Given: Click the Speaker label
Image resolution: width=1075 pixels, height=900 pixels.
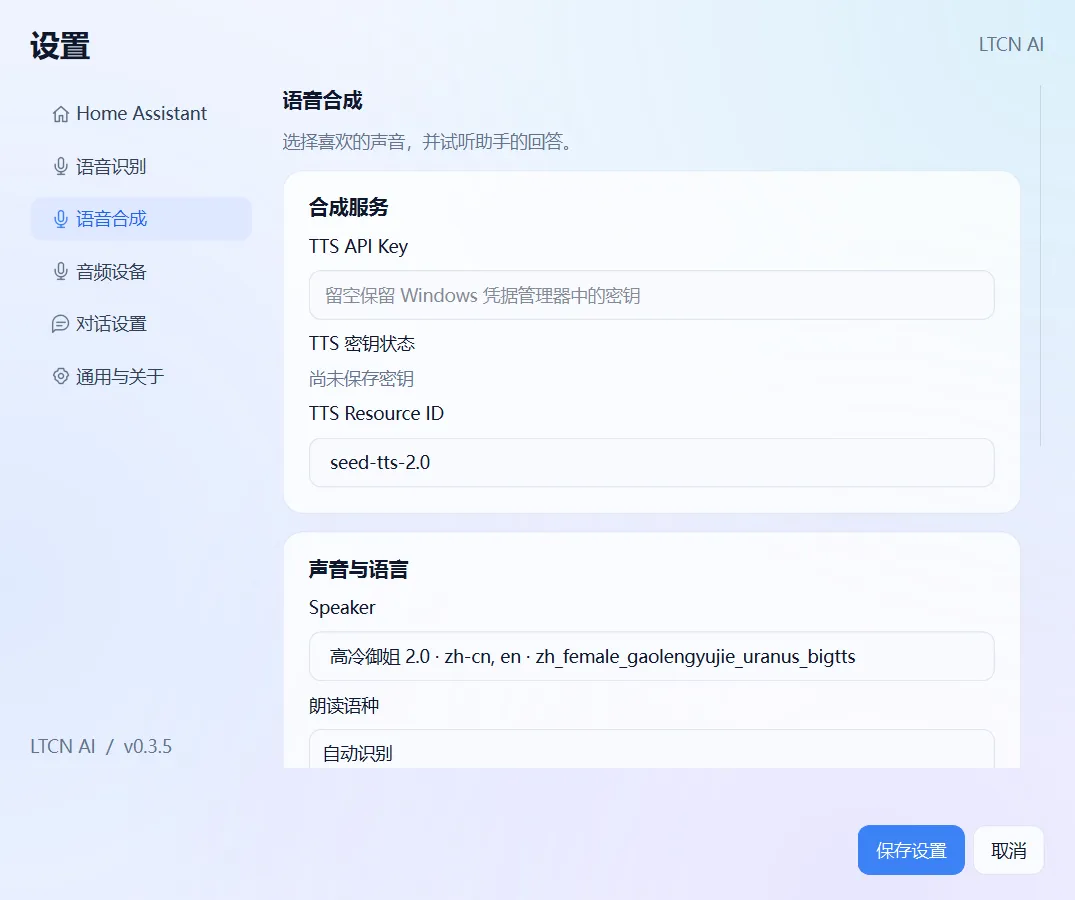Looking at the screenshot, I should pos(342,608).
